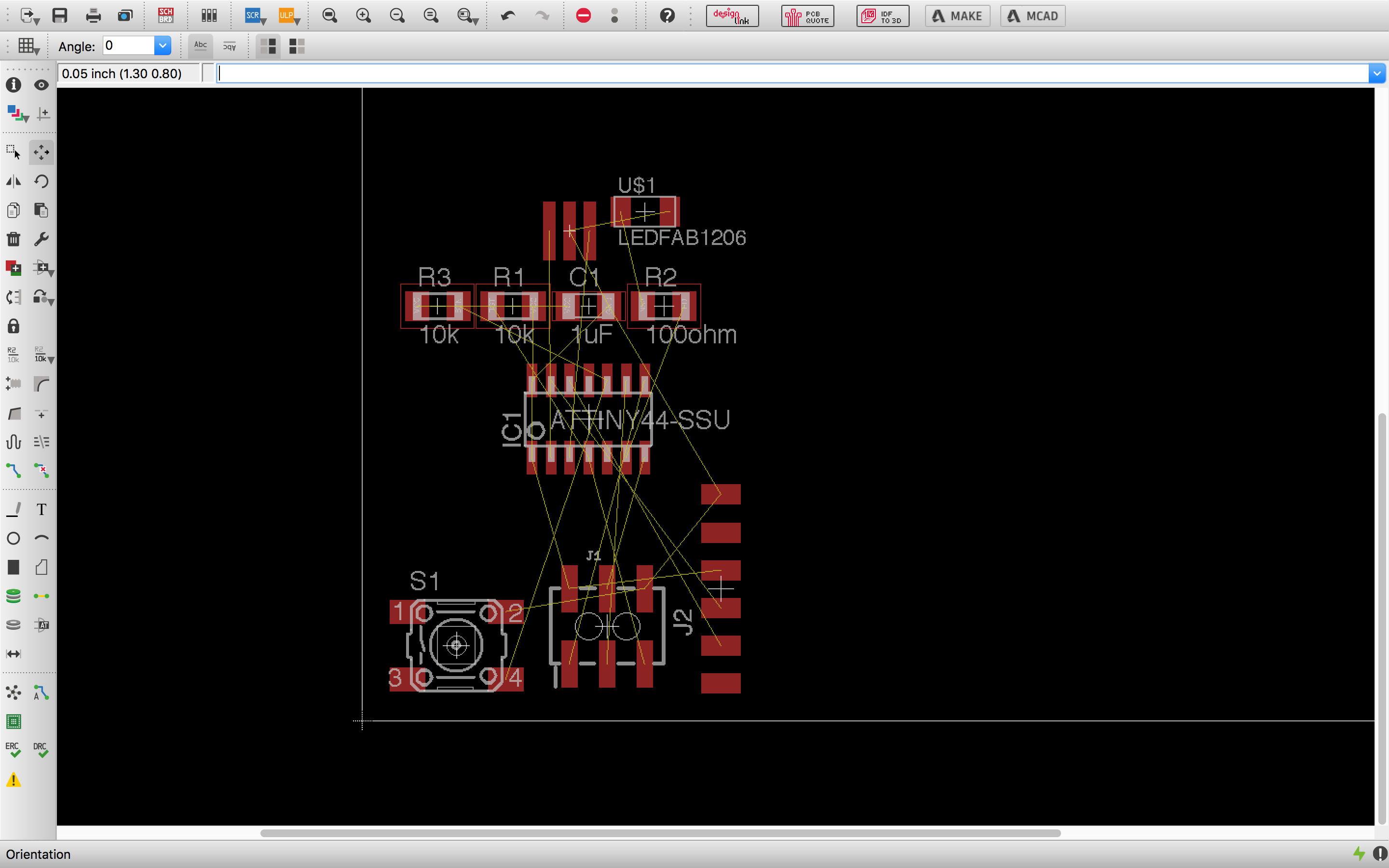Select the Delete trash tool

pos(13,239)
